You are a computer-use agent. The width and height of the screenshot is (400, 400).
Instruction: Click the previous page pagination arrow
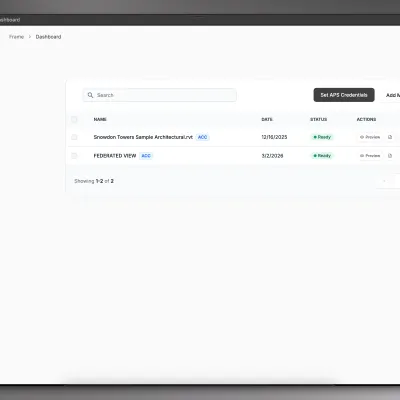(384, 181)
